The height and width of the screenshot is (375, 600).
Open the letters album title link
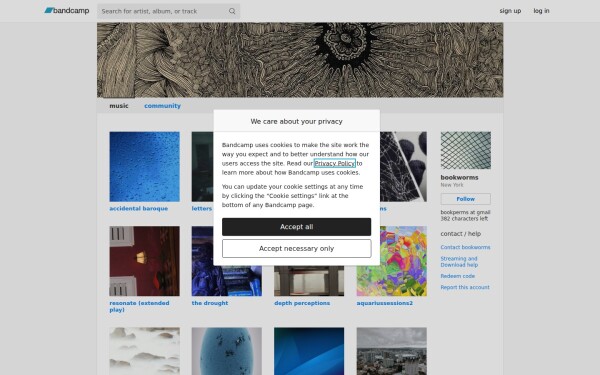[202, 209]
